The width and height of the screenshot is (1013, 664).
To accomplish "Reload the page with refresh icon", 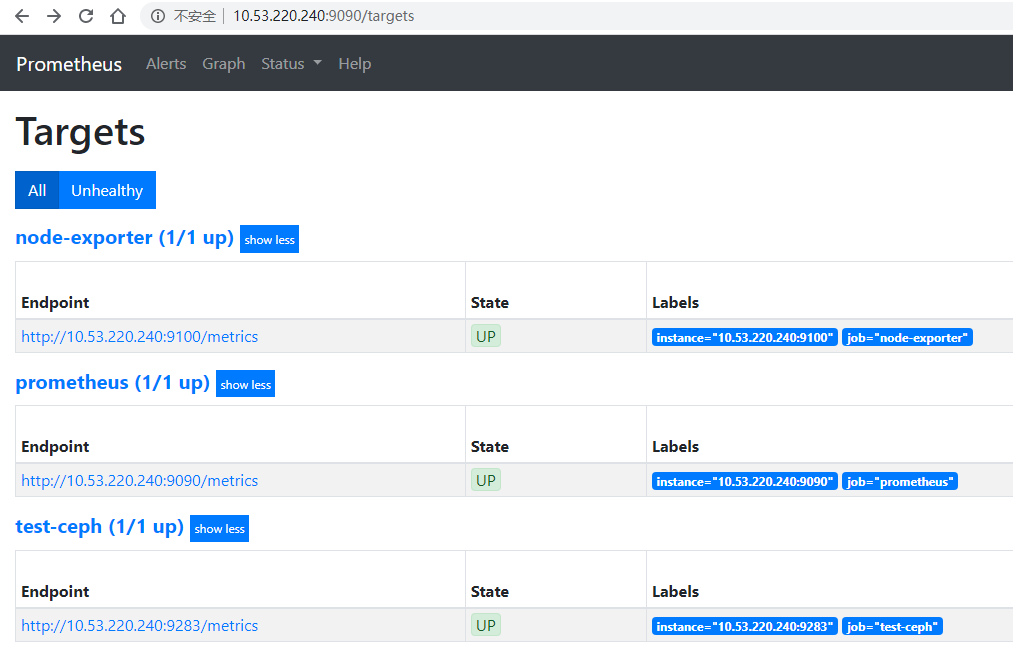I will pos(86,16).
